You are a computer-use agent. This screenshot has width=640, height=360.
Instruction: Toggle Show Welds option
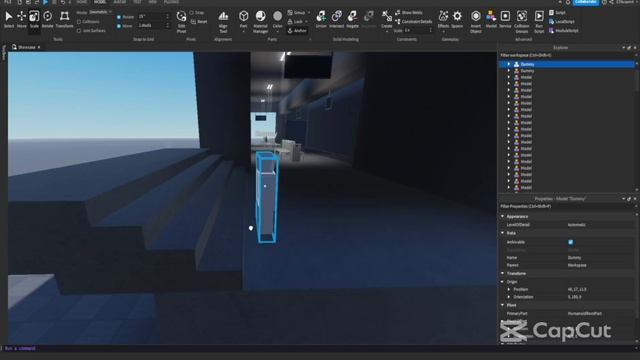tap(409, 13)
